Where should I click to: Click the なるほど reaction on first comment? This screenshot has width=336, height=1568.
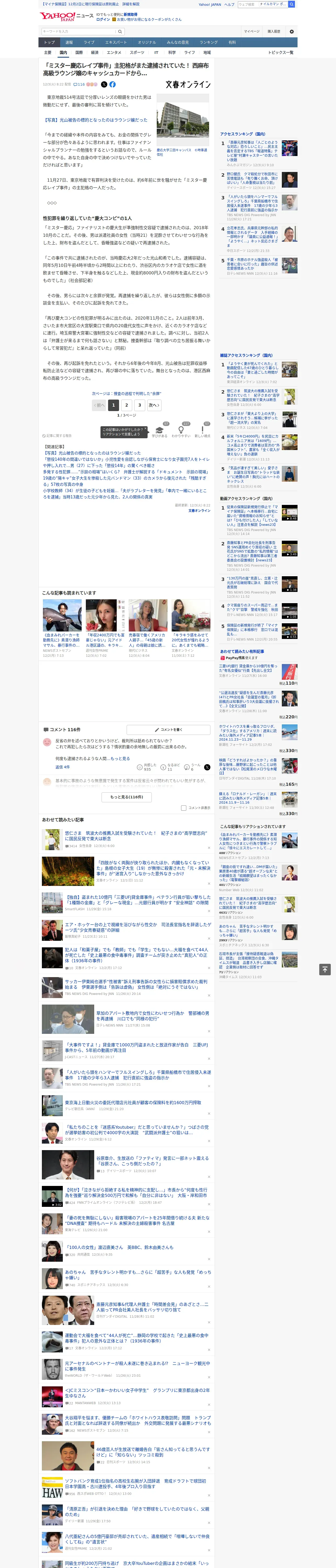[x=170, y=768]
